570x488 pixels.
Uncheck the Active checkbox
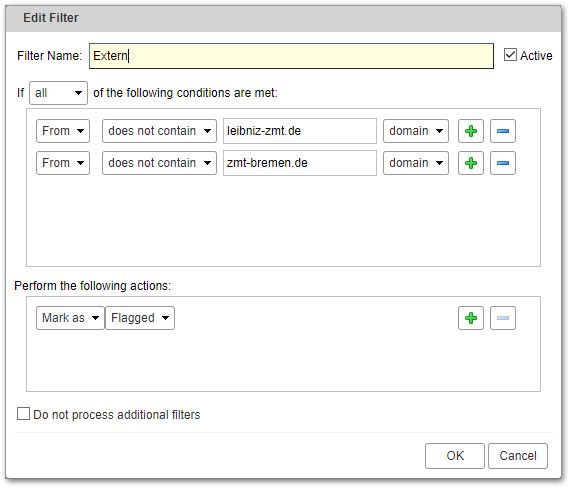[510, 55]
